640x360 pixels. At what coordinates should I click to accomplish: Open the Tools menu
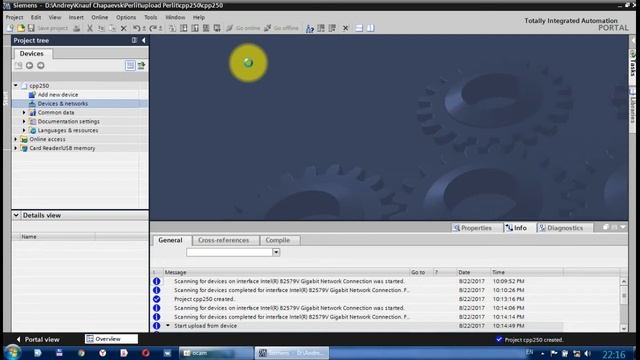pyautogui.click(x=151, y=18)
